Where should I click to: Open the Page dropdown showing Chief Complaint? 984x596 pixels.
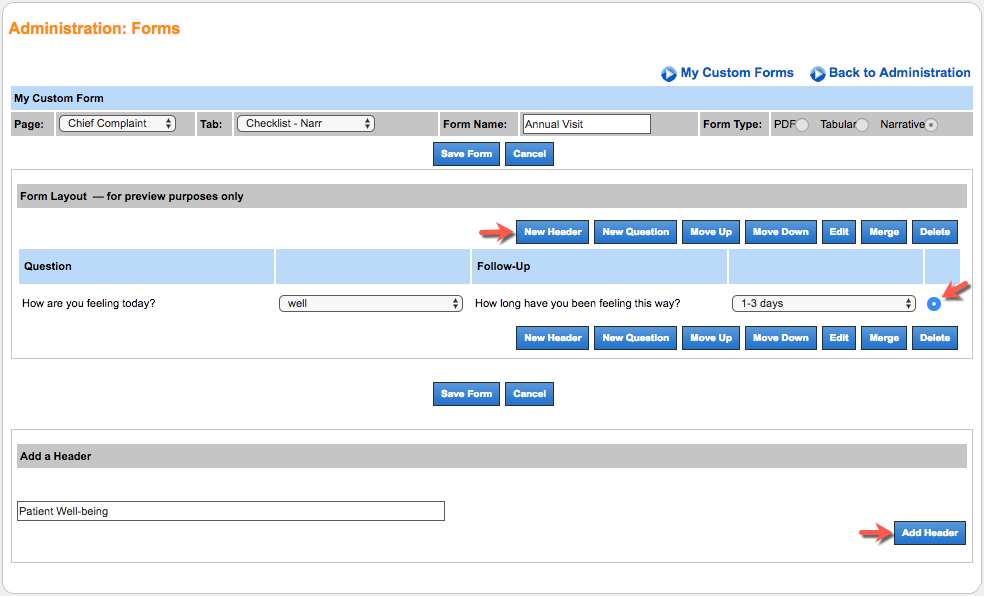[125, 123]
